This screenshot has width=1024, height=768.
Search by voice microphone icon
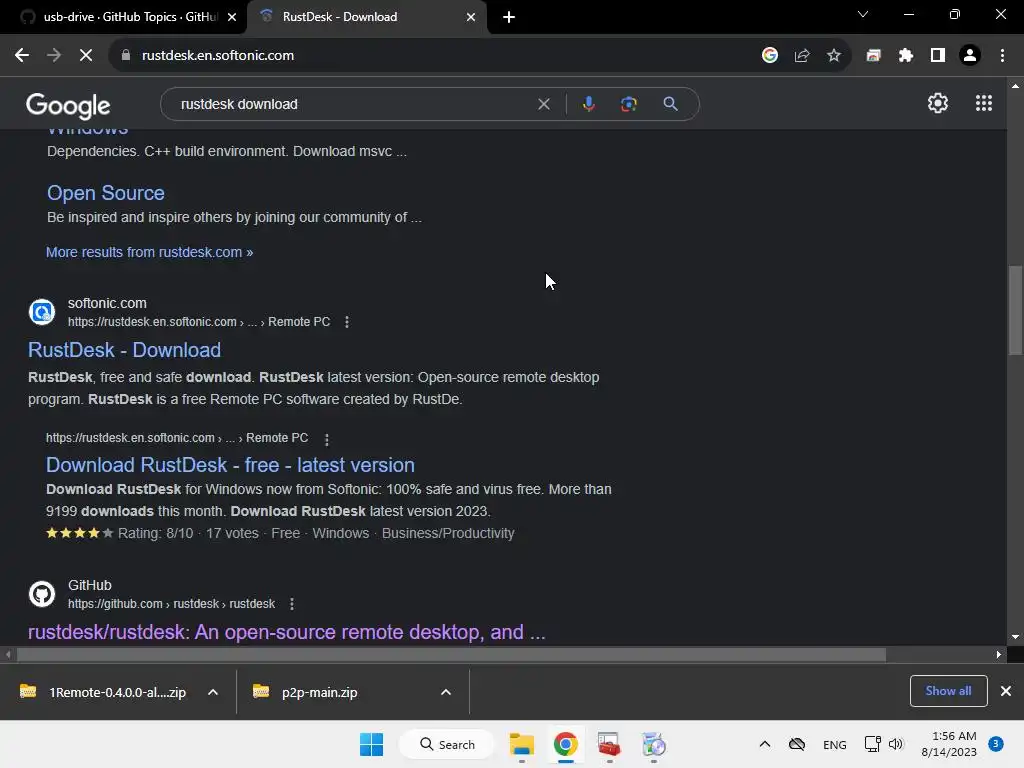click(588, 104)
